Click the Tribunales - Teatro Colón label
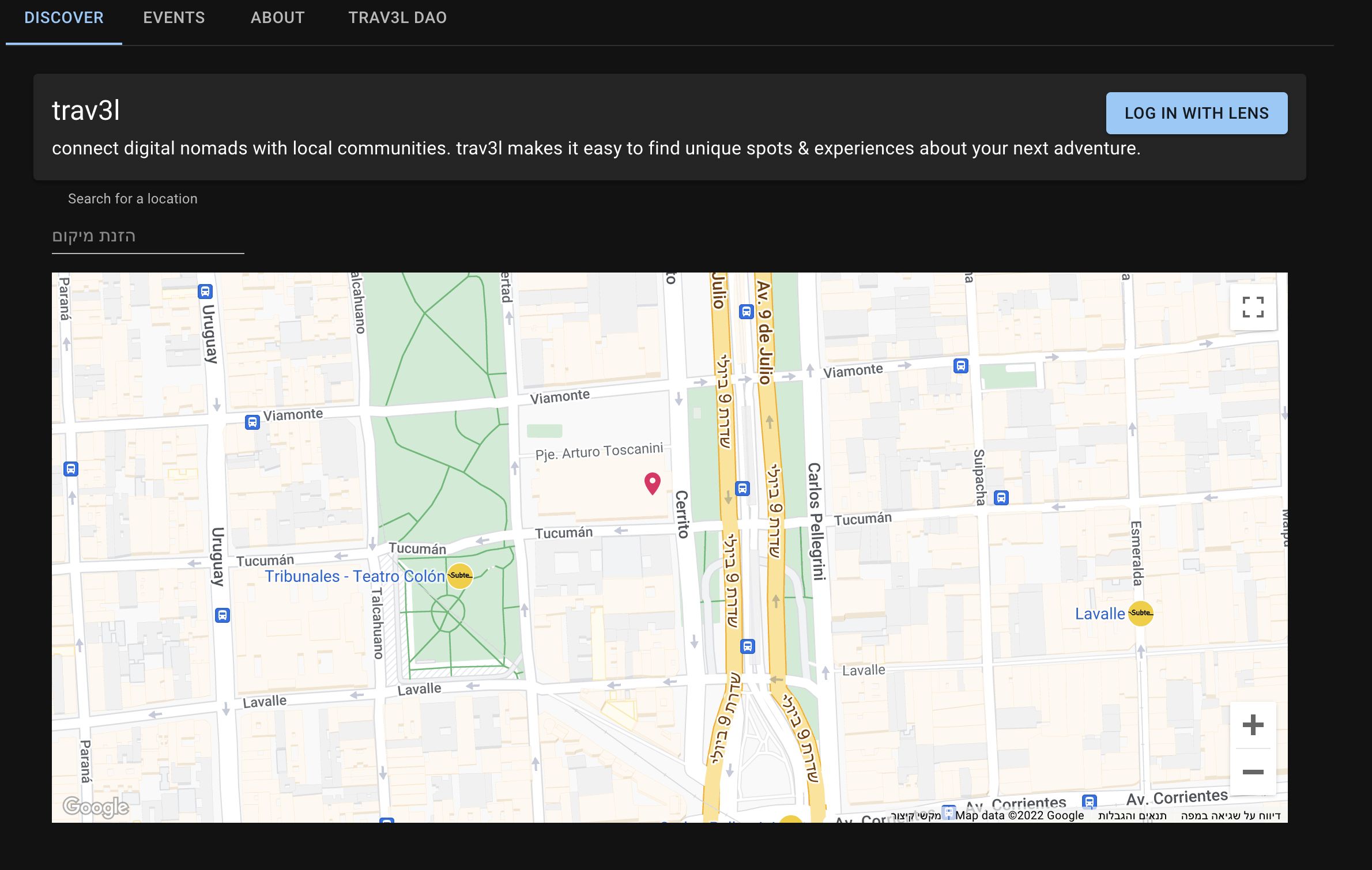Viewport: 1372px width, 870px height. click(355, 576)
